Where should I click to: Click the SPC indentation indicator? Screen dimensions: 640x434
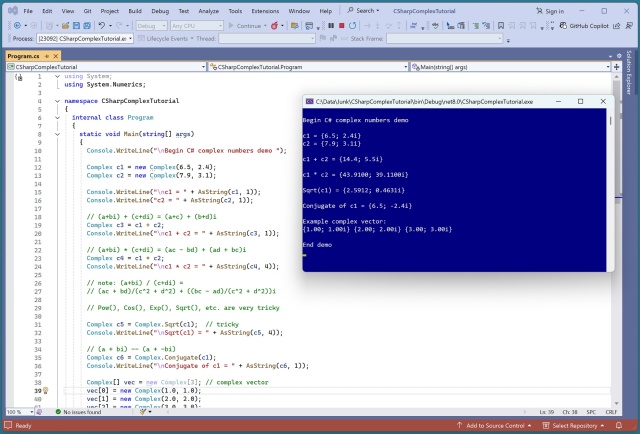tap(591, 412)
